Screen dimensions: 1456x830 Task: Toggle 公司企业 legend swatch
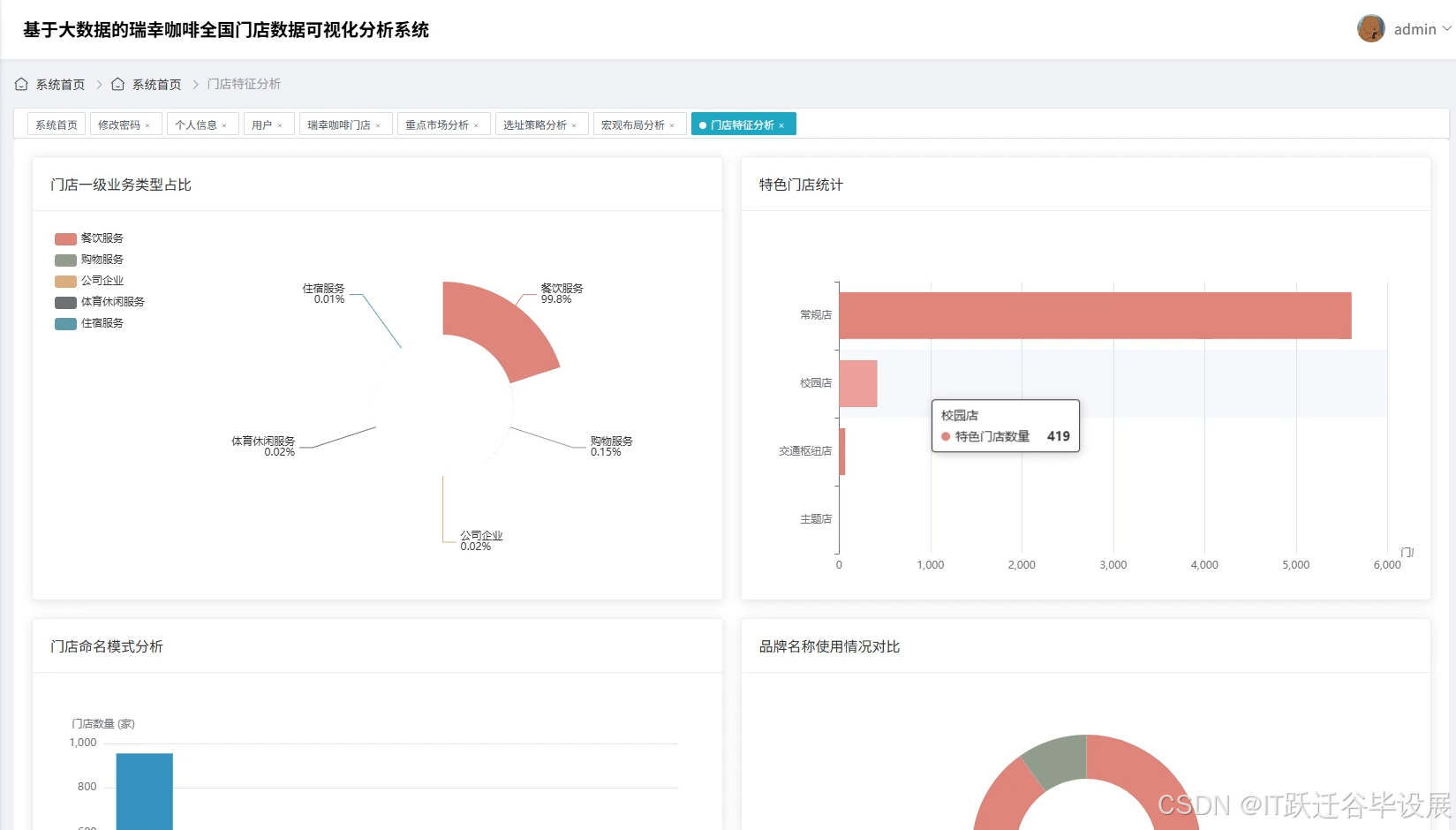click(65, 281)
